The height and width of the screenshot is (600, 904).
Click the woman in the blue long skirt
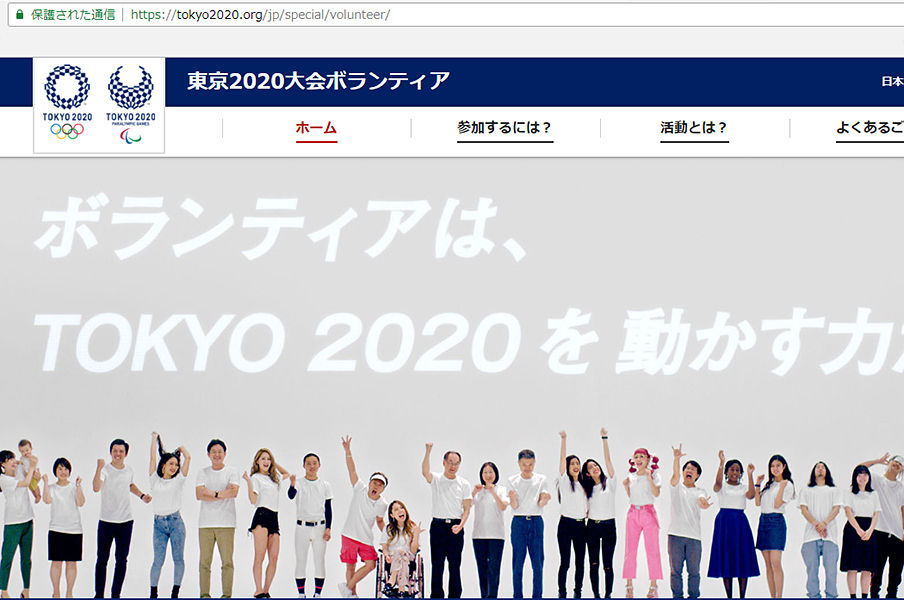pyautogui.click(x=733, y=524)
